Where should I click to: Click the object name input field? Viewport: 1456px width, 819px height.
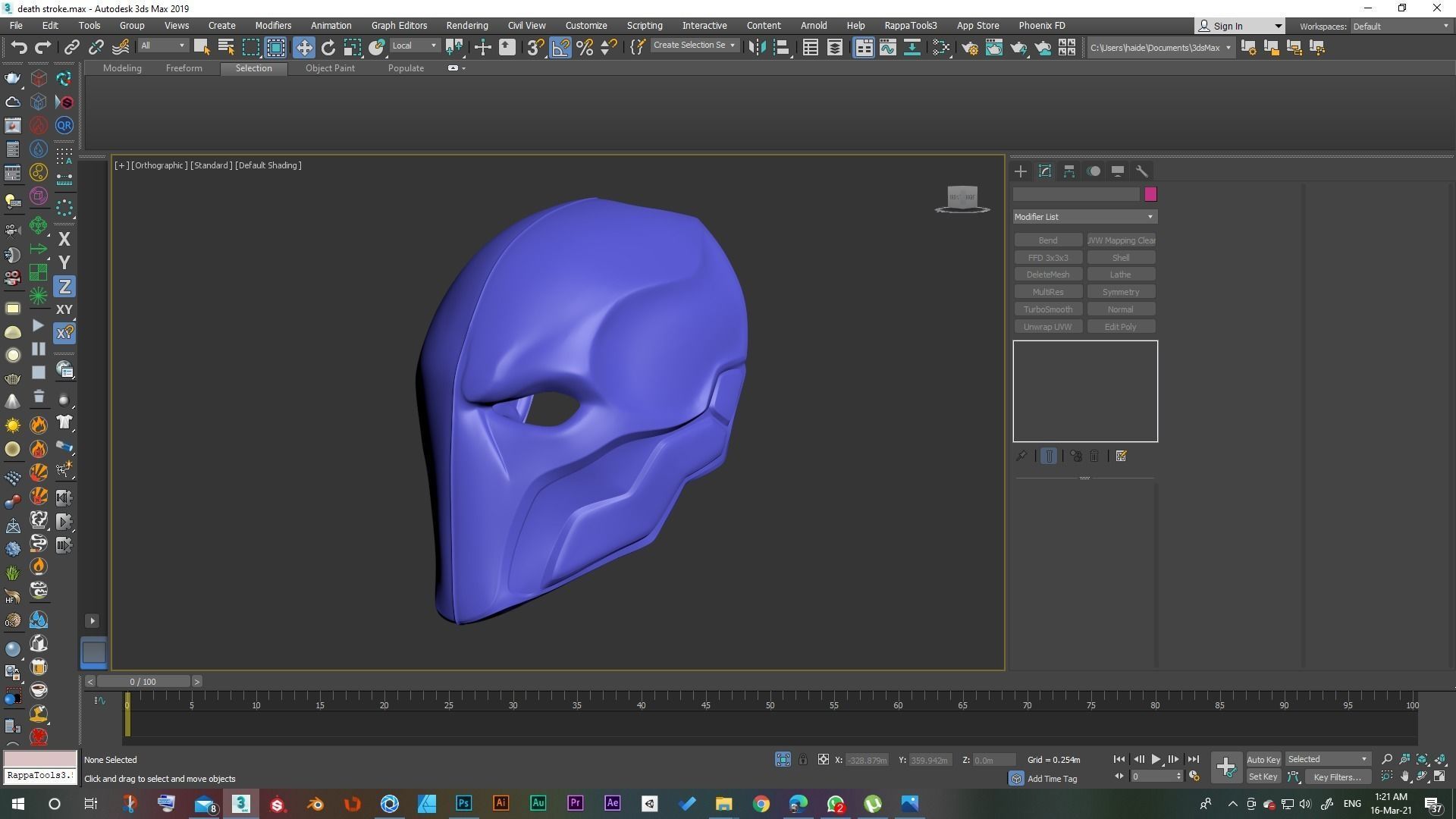click(1076, 194)
